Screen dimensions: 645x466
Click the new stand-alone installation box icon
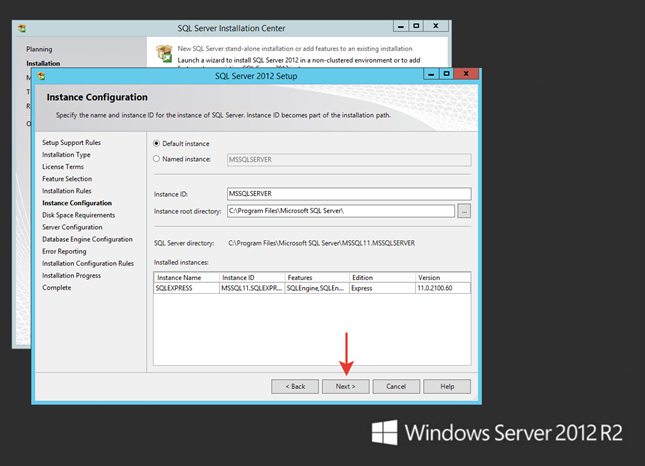tap(164, 54)
